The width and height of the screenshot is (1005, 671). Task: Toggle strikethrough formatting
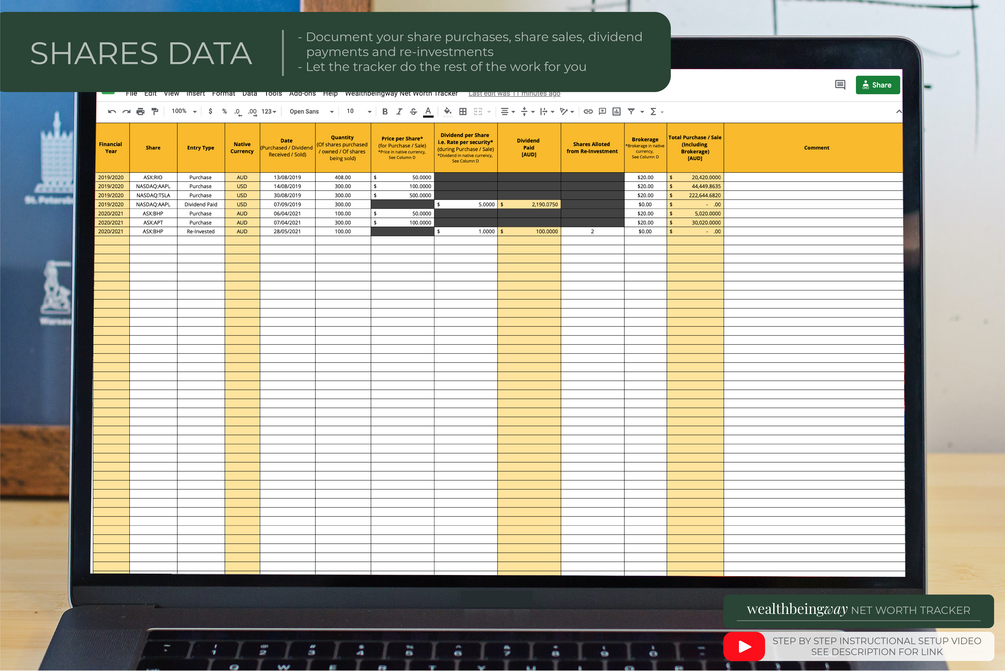pos(413,112)
